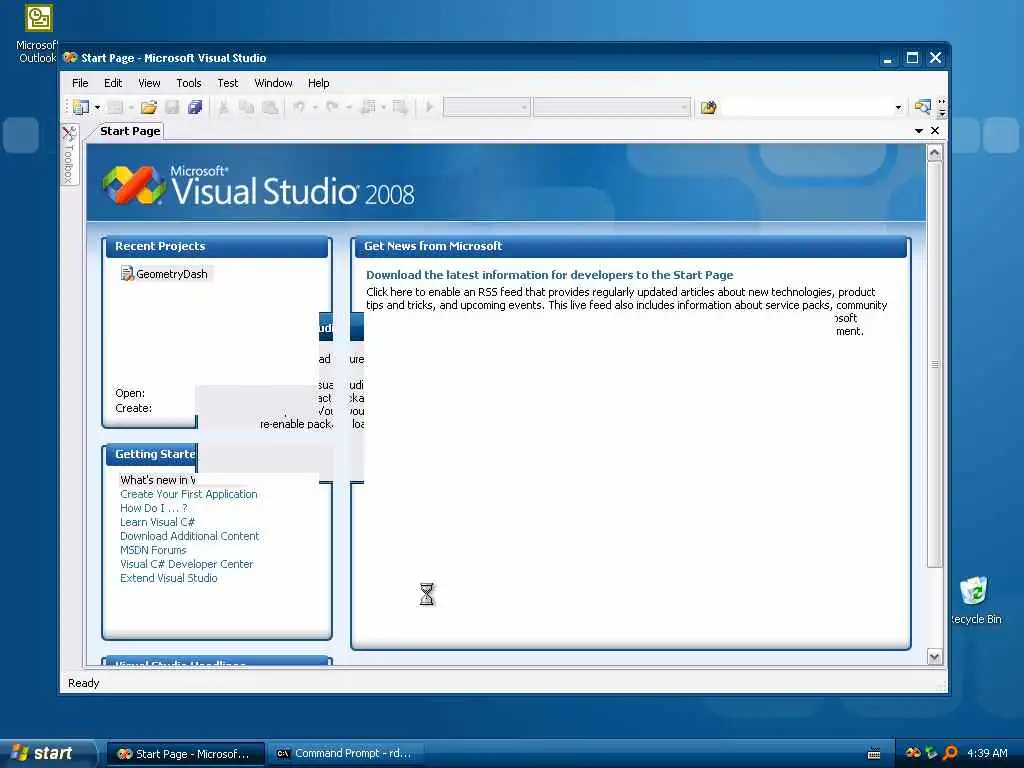Viewport: 1024px width, 768px height.
Task: Open the Help menu
Action: 319,83
